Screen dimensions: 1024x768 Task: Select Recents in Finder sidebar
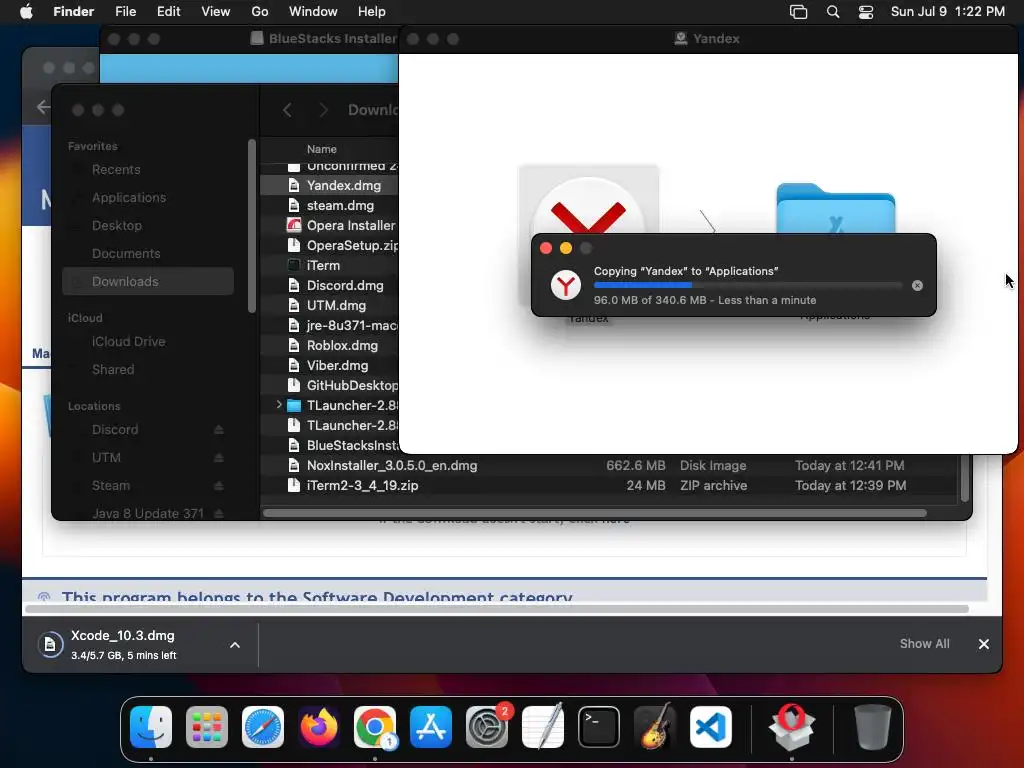pyautogui.click(x=116, y=170)
